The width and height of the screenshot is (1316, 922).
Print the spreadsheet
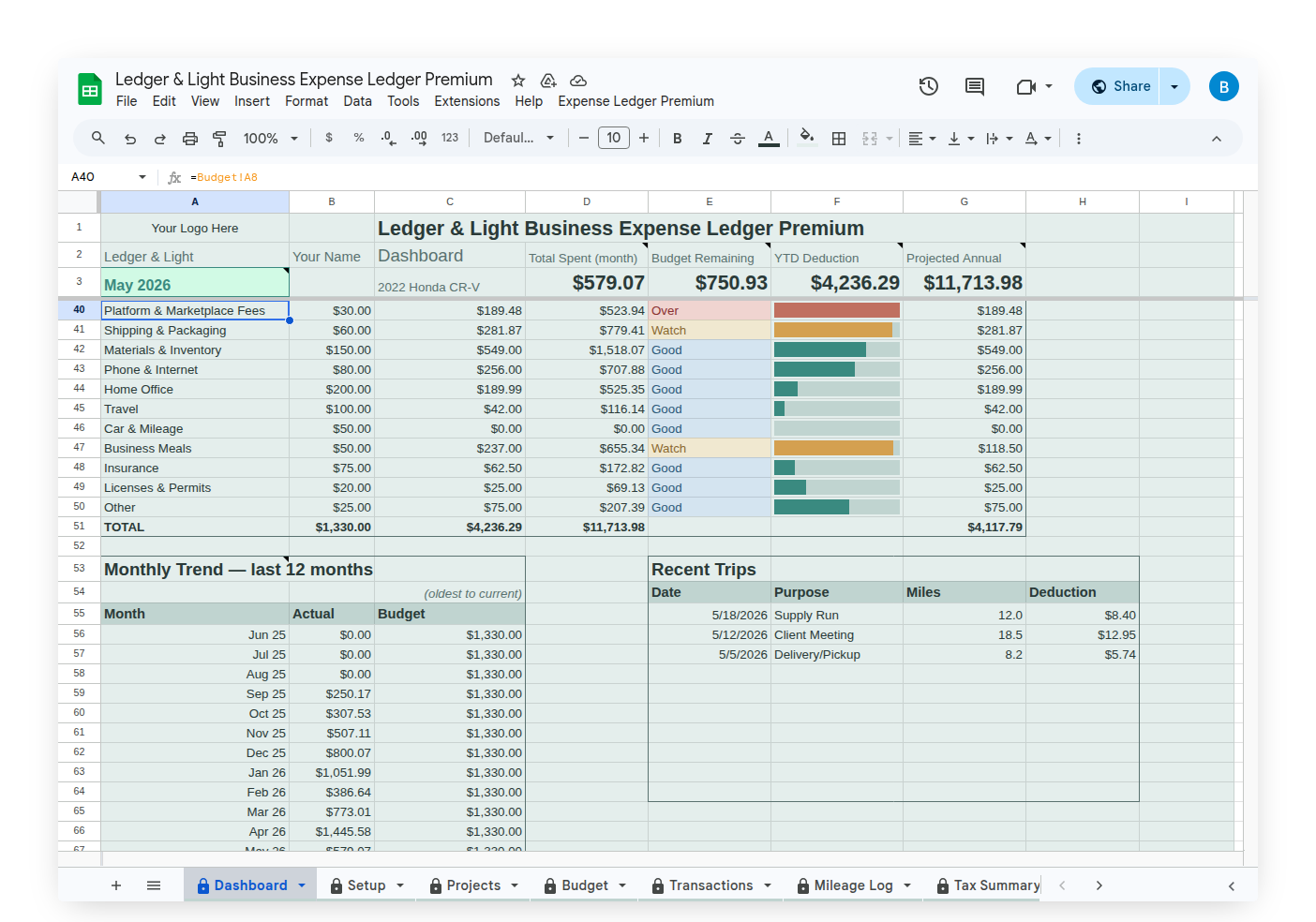[190, 139]
